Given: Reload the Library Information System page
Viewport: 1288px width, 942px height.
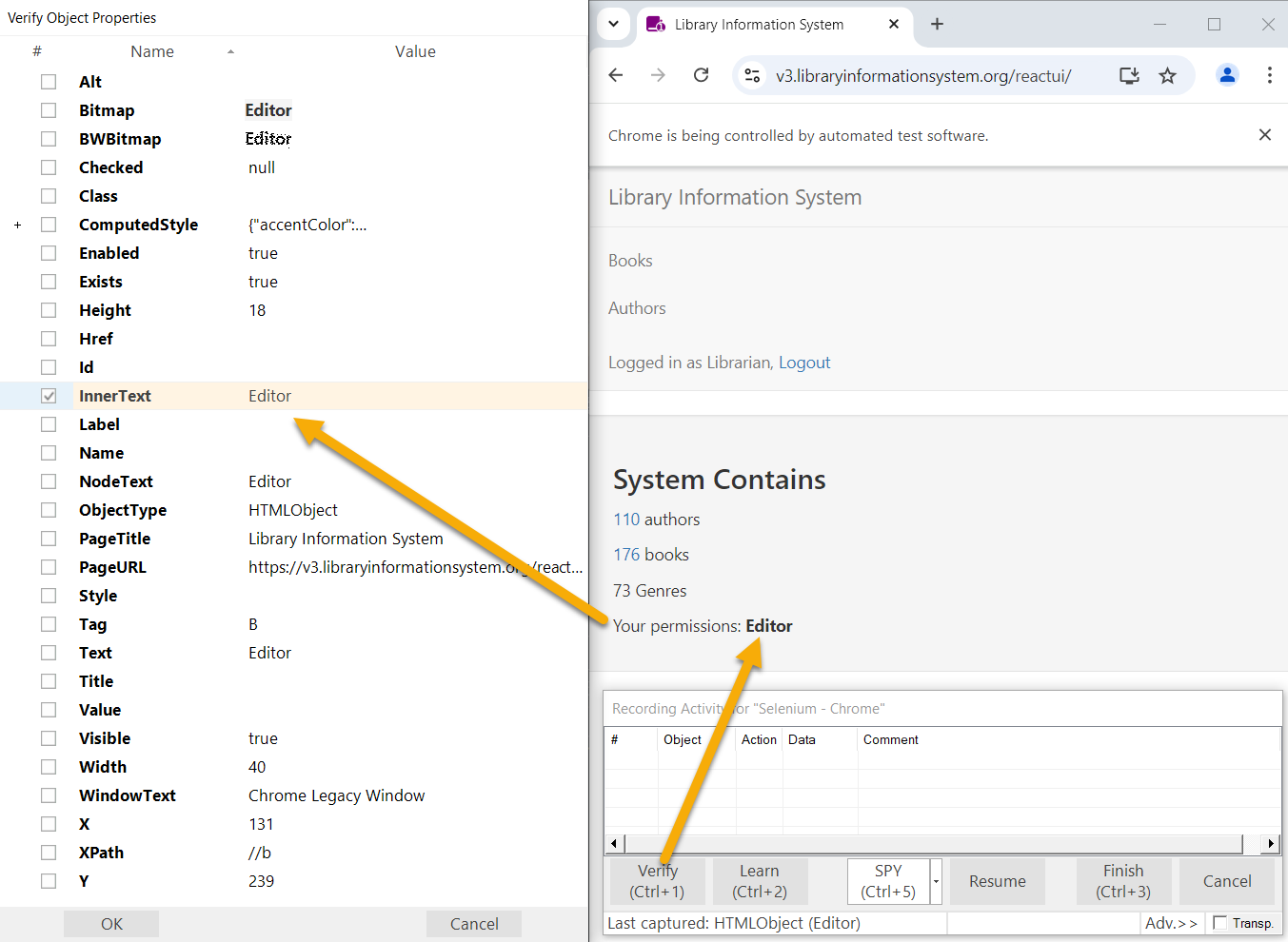Looking at the screenshot, I should (x=701, y=75).
